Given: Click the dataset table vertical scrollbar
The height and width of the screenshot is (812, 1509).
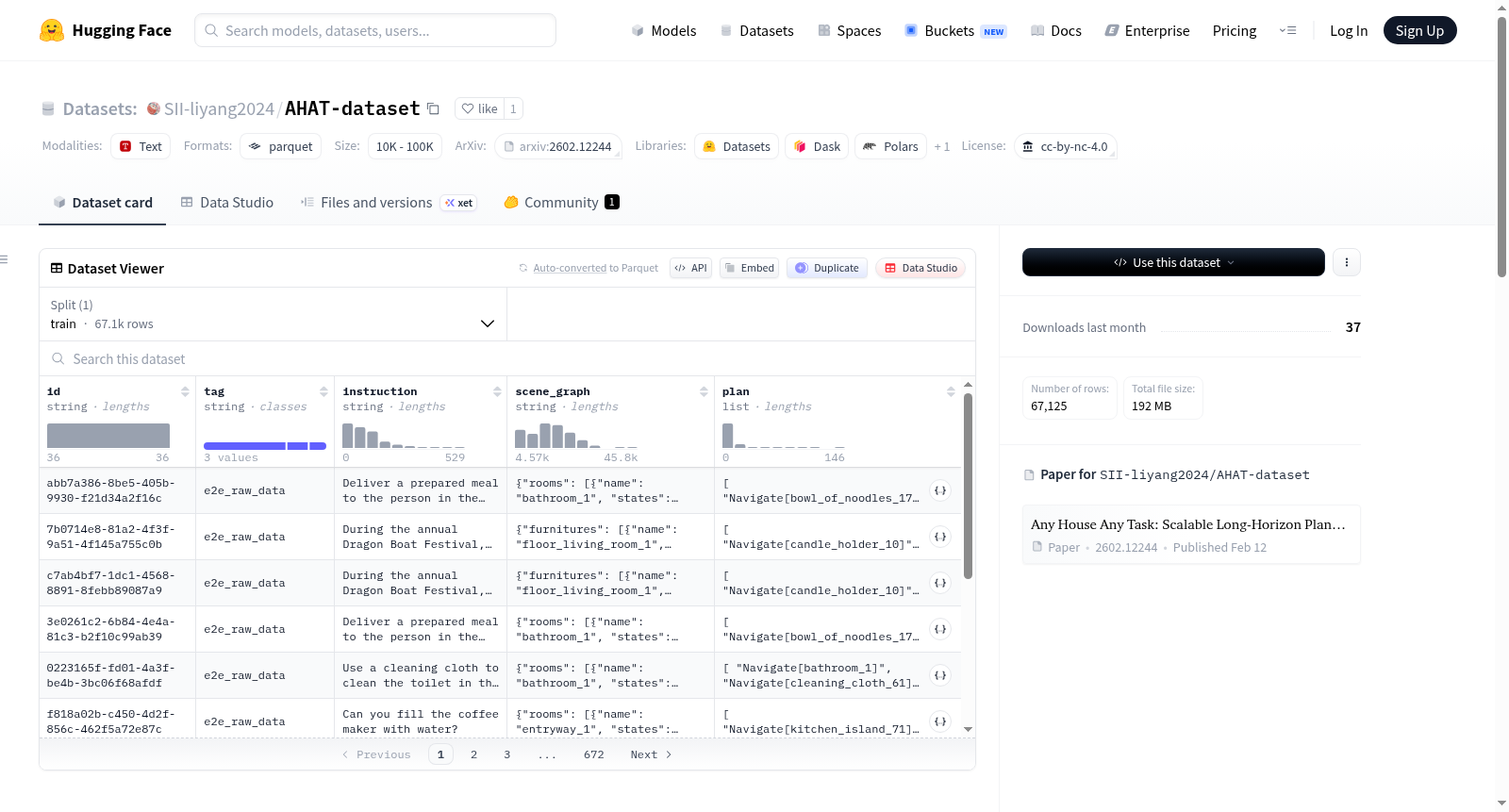Looking at the screenshot, I should [968, 486].
